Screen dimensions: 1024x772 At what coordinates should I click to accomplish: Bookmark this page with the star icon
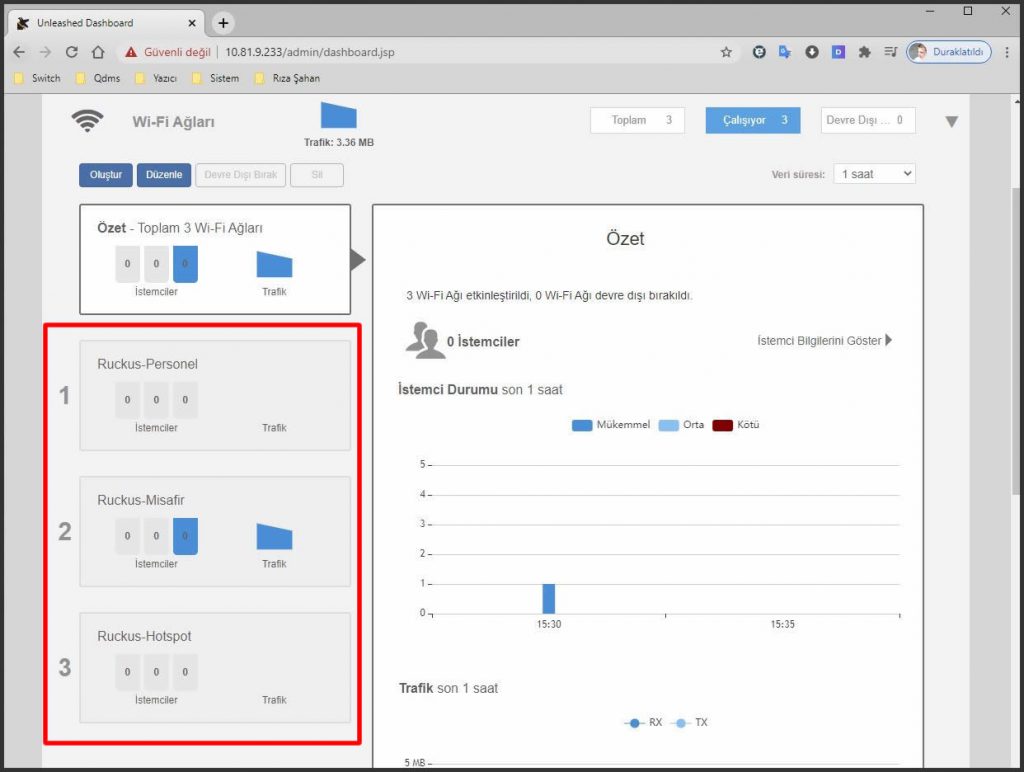click(726, 52)
